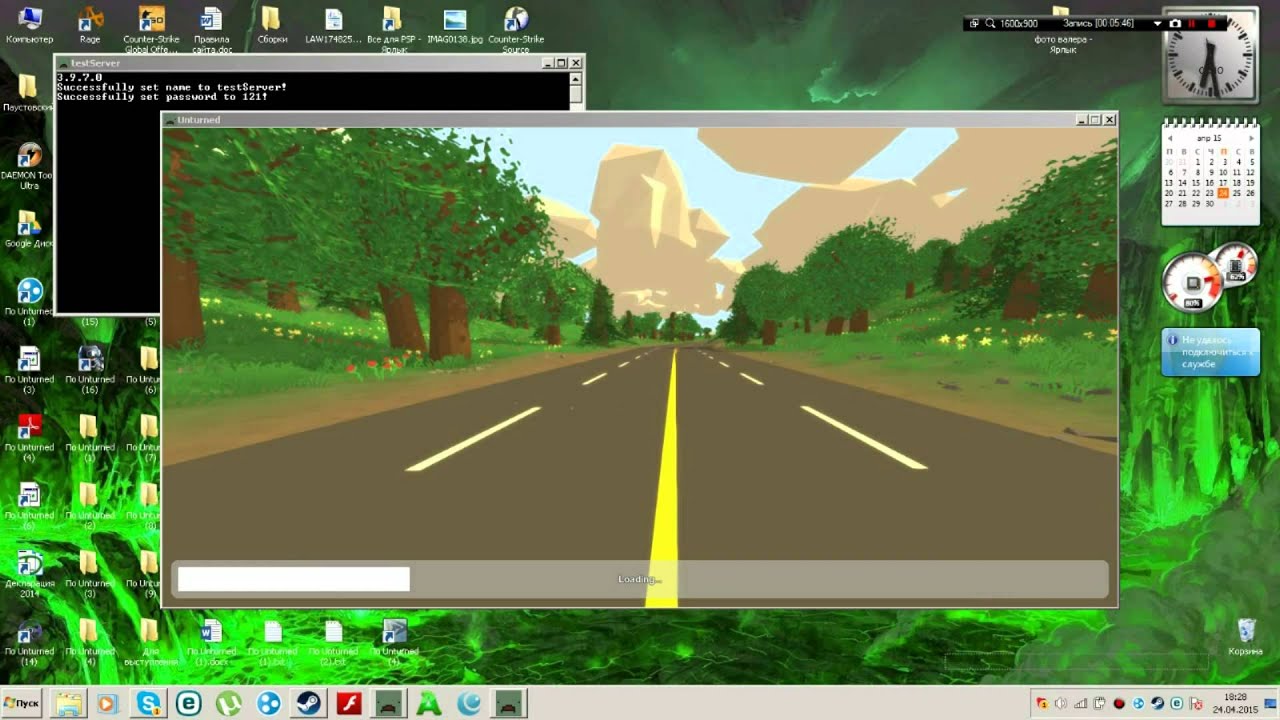Click the Steam icon in system tray
Viewport: 1280px width, 720px height.
[x=1157, y=704]
